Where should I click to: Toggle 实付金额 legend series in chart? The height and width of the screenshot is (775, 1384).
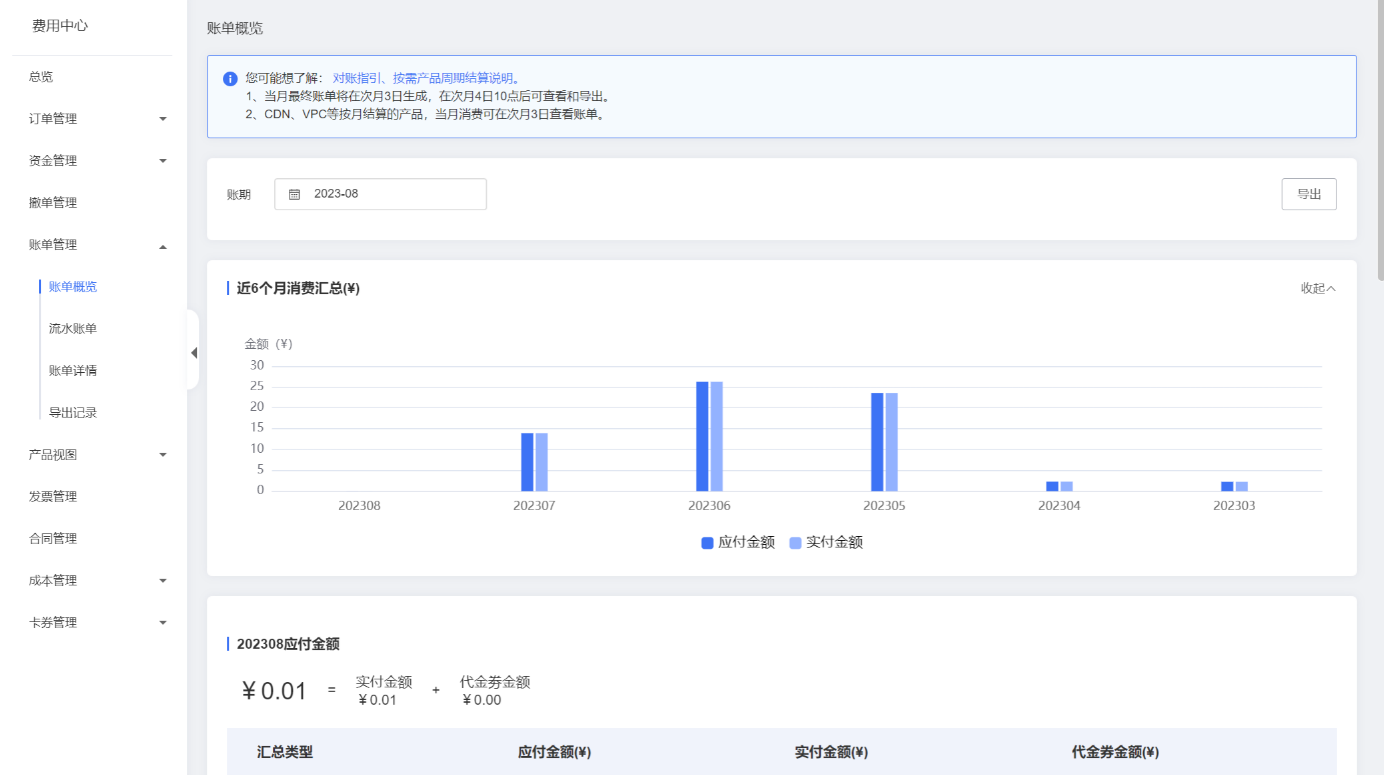(x=826, y=543)
